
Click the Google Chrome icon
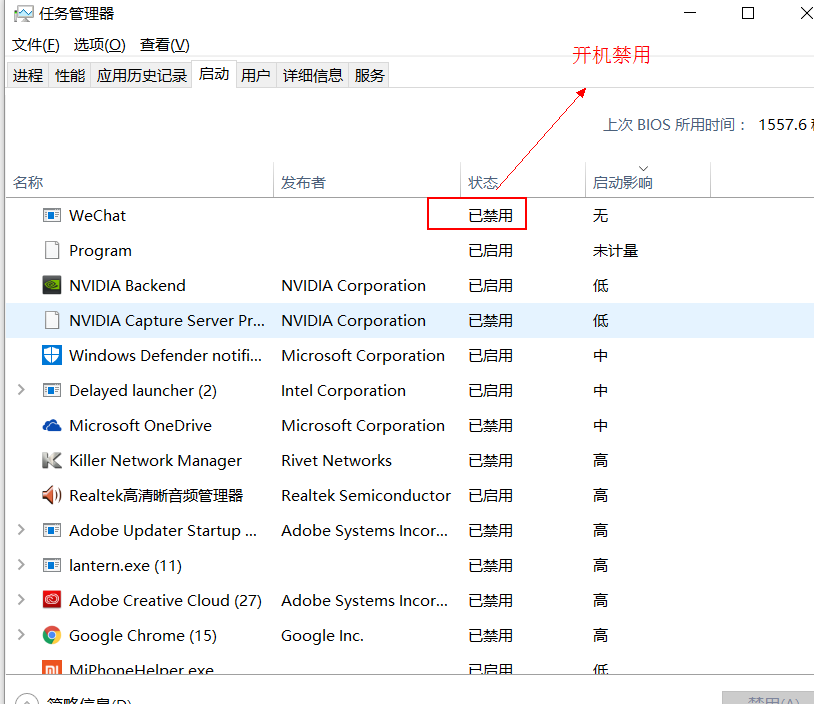coord(51,635)
